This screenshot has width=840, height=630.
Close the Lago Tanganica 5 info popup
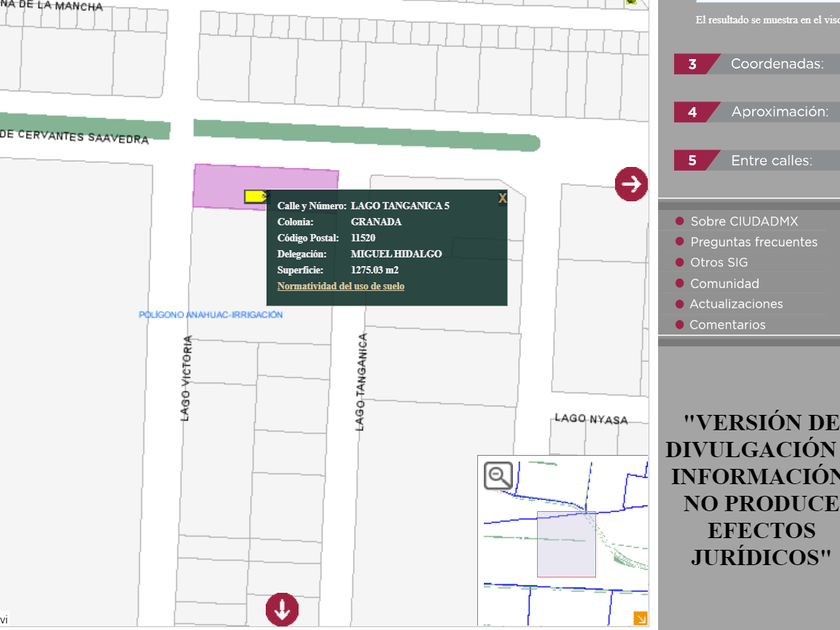pyautogui.click(x=502, y=199)
